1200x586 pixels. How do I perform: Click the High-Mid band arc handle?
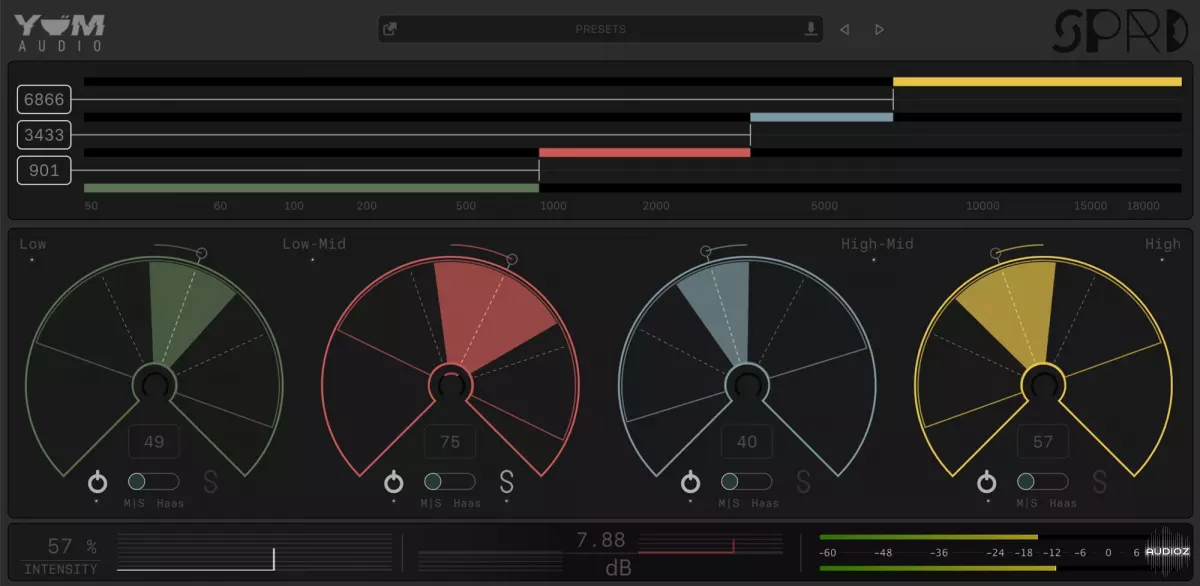pyautogui.click(x=705, y=251)
